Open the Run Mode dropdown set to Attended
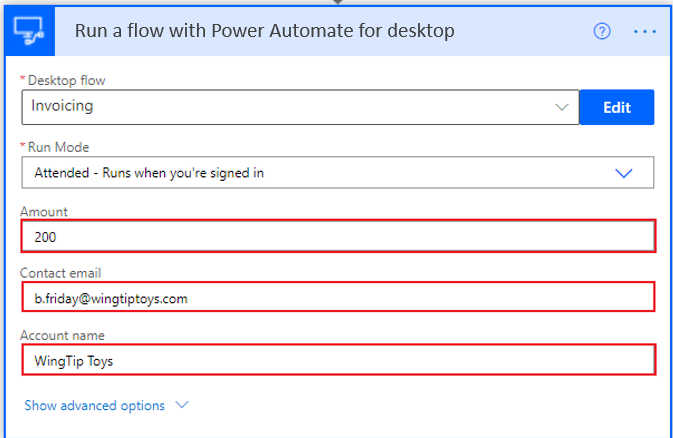673x438 pixels. pyautogui.click(x=338, y=173)
